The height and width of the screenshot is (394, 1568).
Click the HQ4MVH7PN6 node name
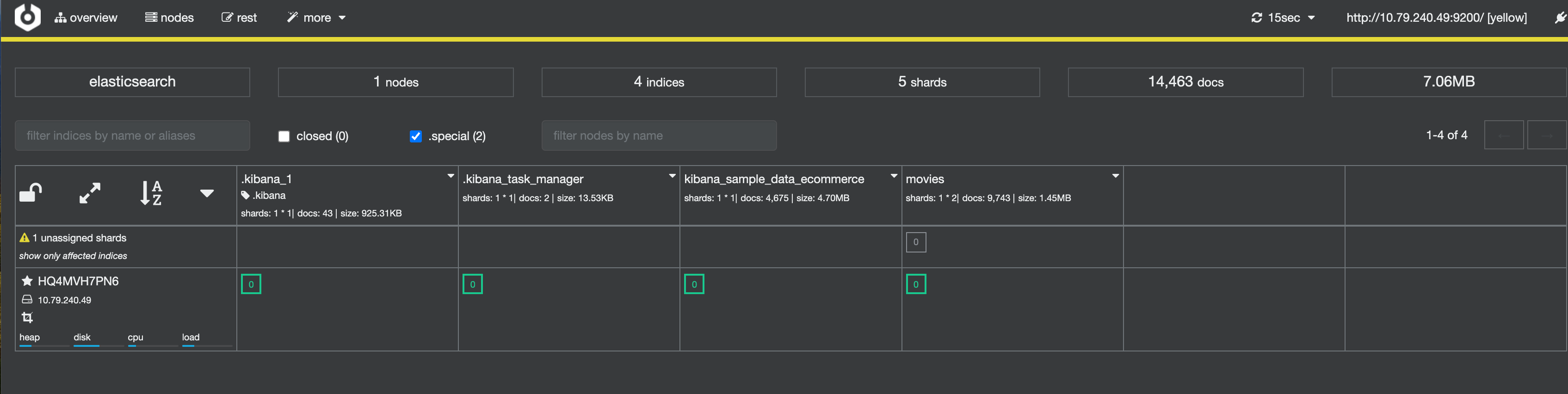click(x=79, y=281)
